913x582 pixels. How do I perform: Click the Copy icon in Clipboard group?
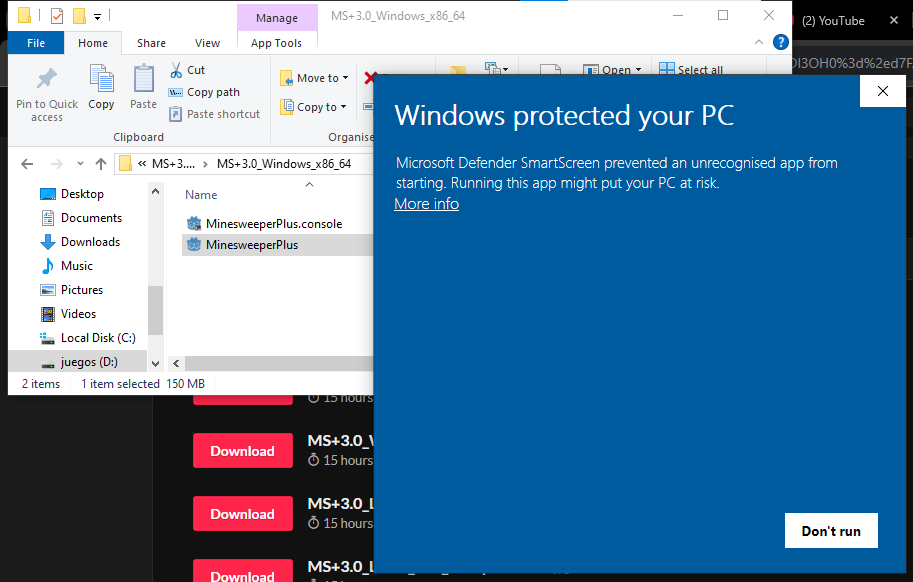(x=101, y=79)
